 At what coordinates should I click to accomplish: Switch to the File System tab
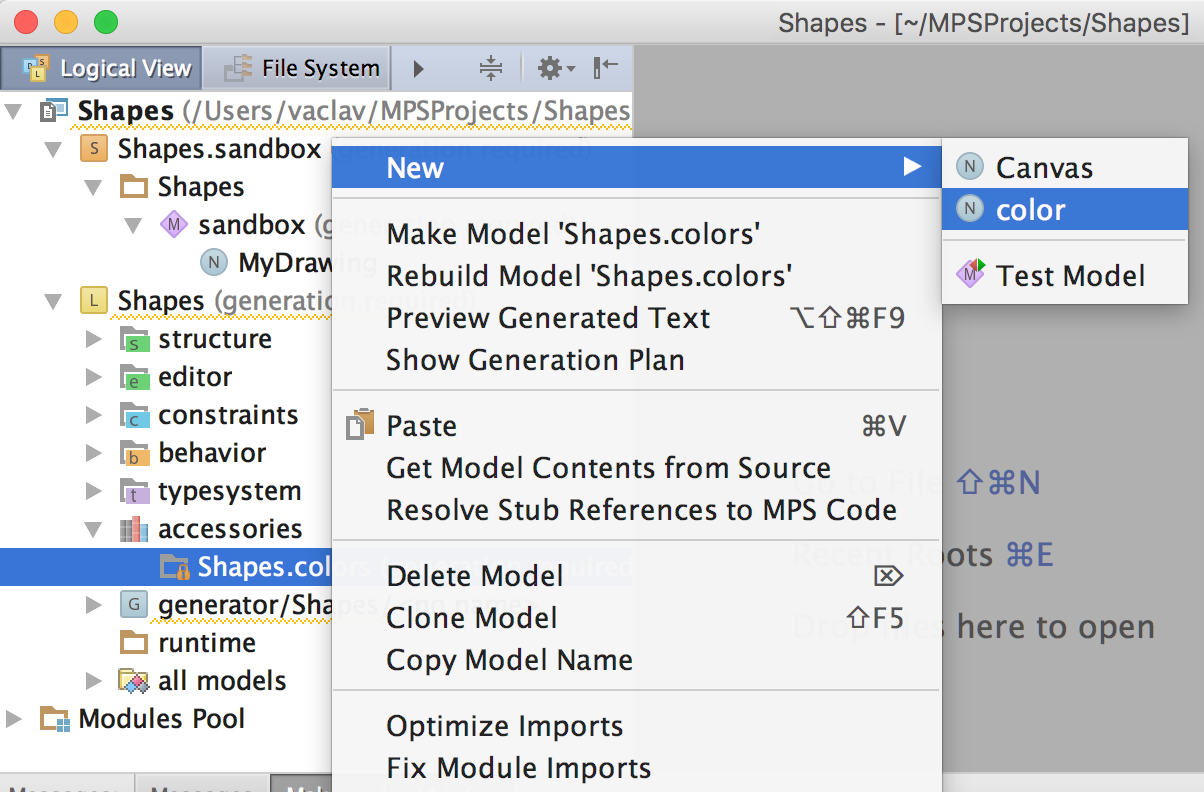tap(304, 68)
